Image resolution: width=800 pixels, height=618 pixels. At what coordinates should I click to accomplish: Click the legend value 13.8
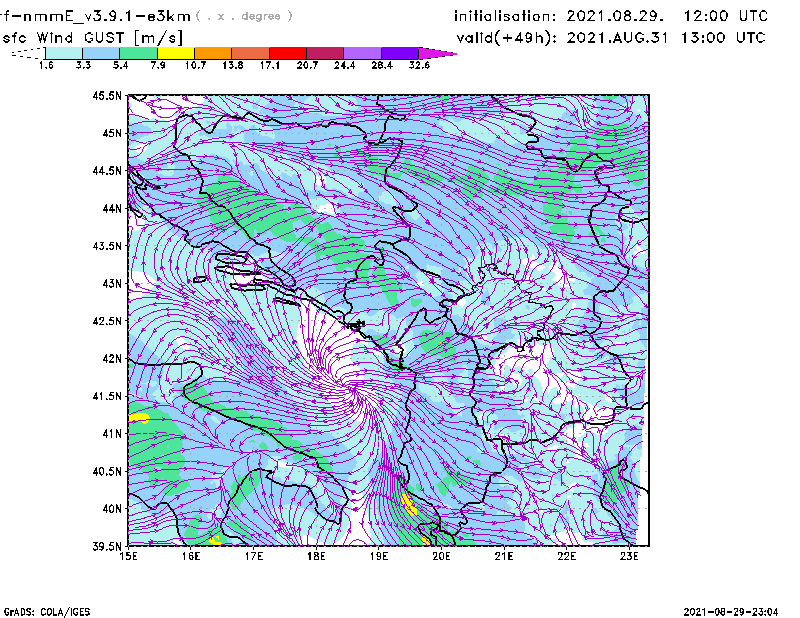[x=233, y=65]
